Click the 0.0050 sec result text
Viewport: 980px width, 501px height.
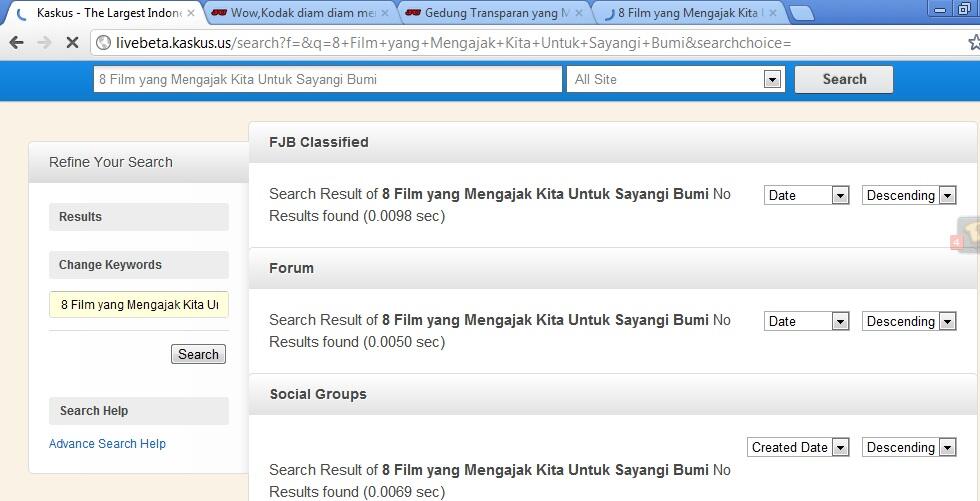pos(404,342)
